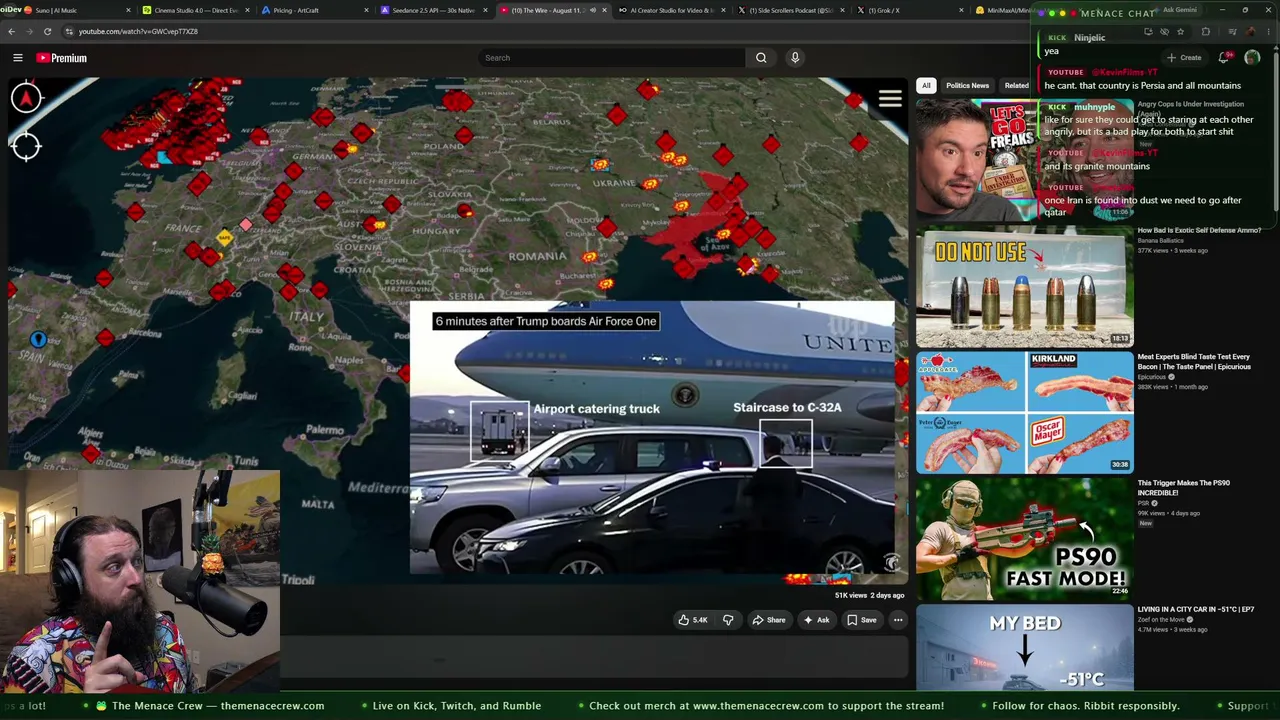Open the install app icon in address bar
The width and height of the screenshot is (1280, 720).
coord(1148,31)
